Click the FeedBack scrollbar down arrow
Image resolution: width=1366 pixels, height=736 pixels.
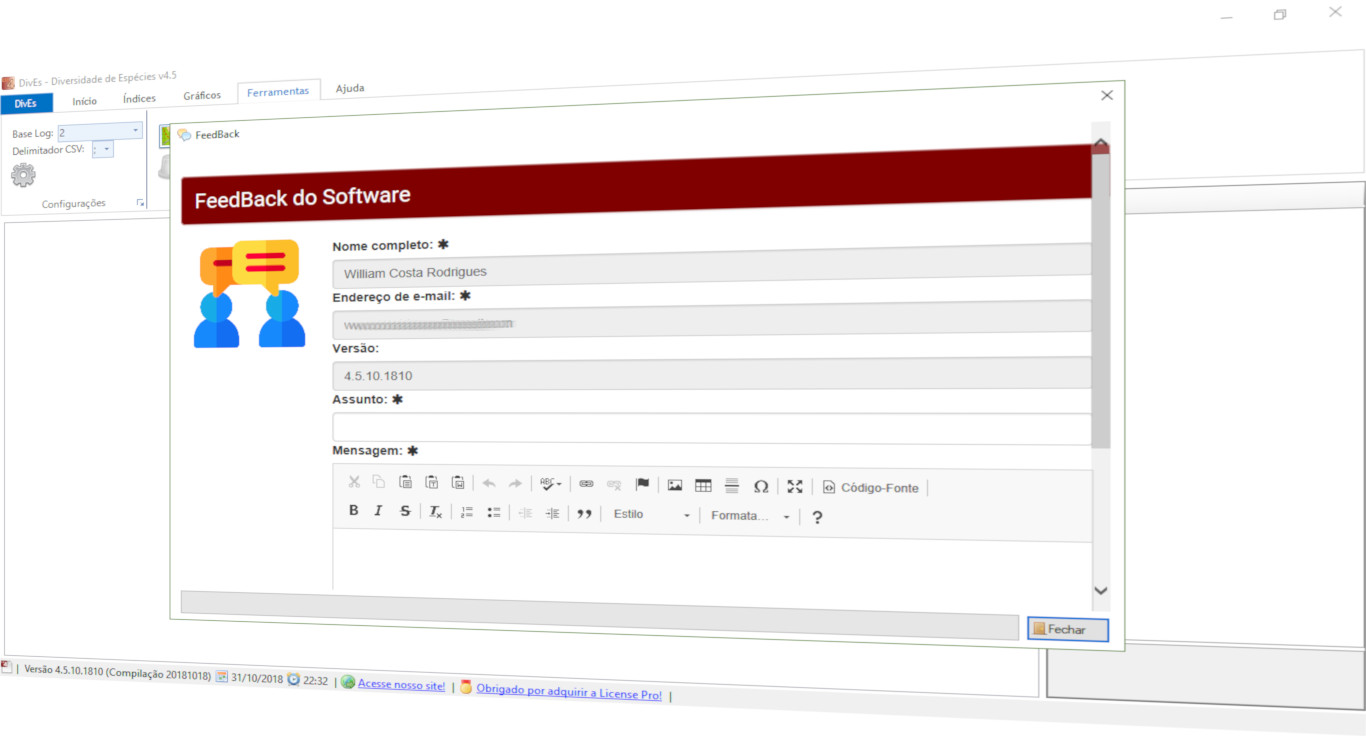coord(1101,591)
